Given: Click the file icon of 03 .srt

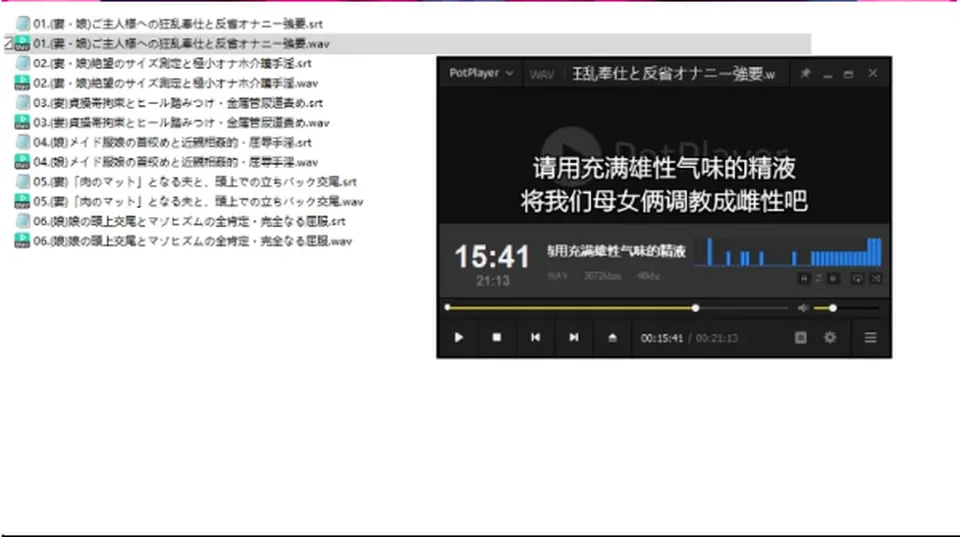Looking at the screenshot, I should click(23, 103).
